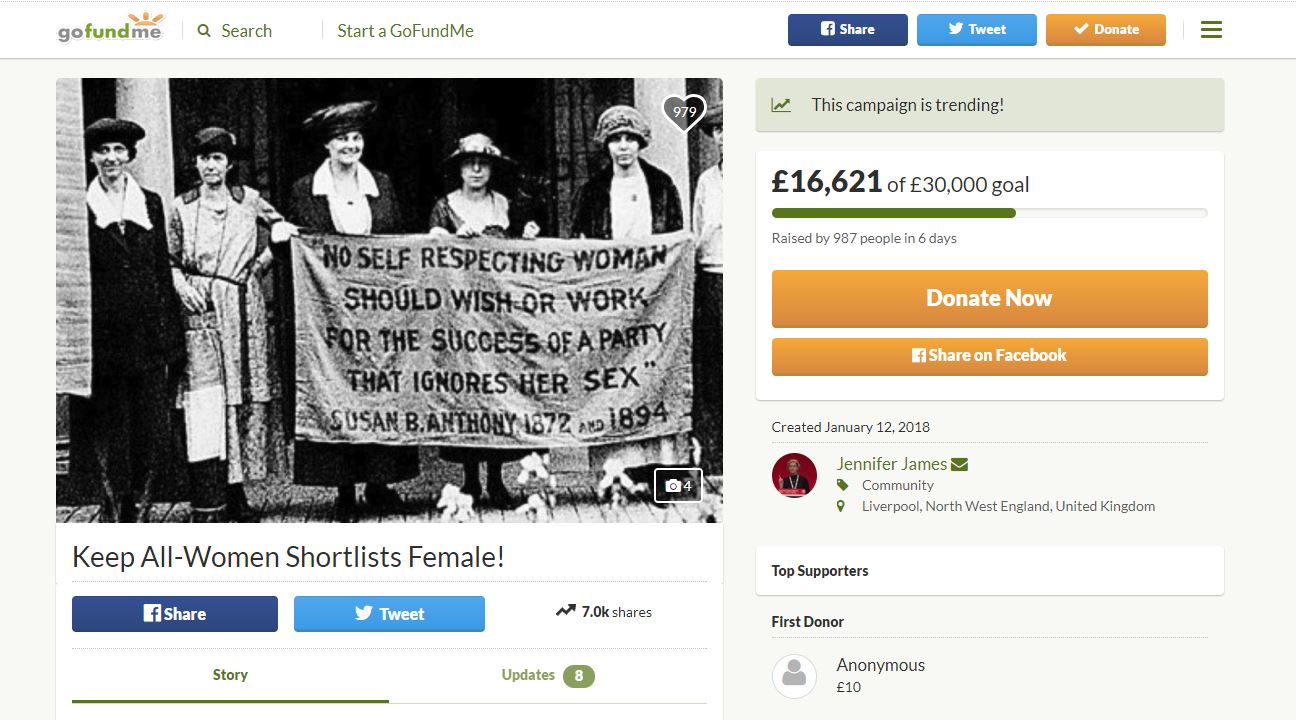
Task: Click the Anonymous donor avatar
Action: pos(794,675)
